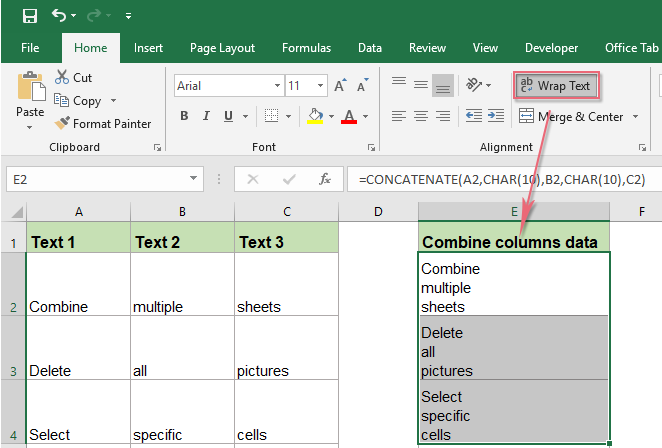The height and width of the screenshot is (448, 662).
Task: Select Align Left icon
Action: (x=399, y=116)
